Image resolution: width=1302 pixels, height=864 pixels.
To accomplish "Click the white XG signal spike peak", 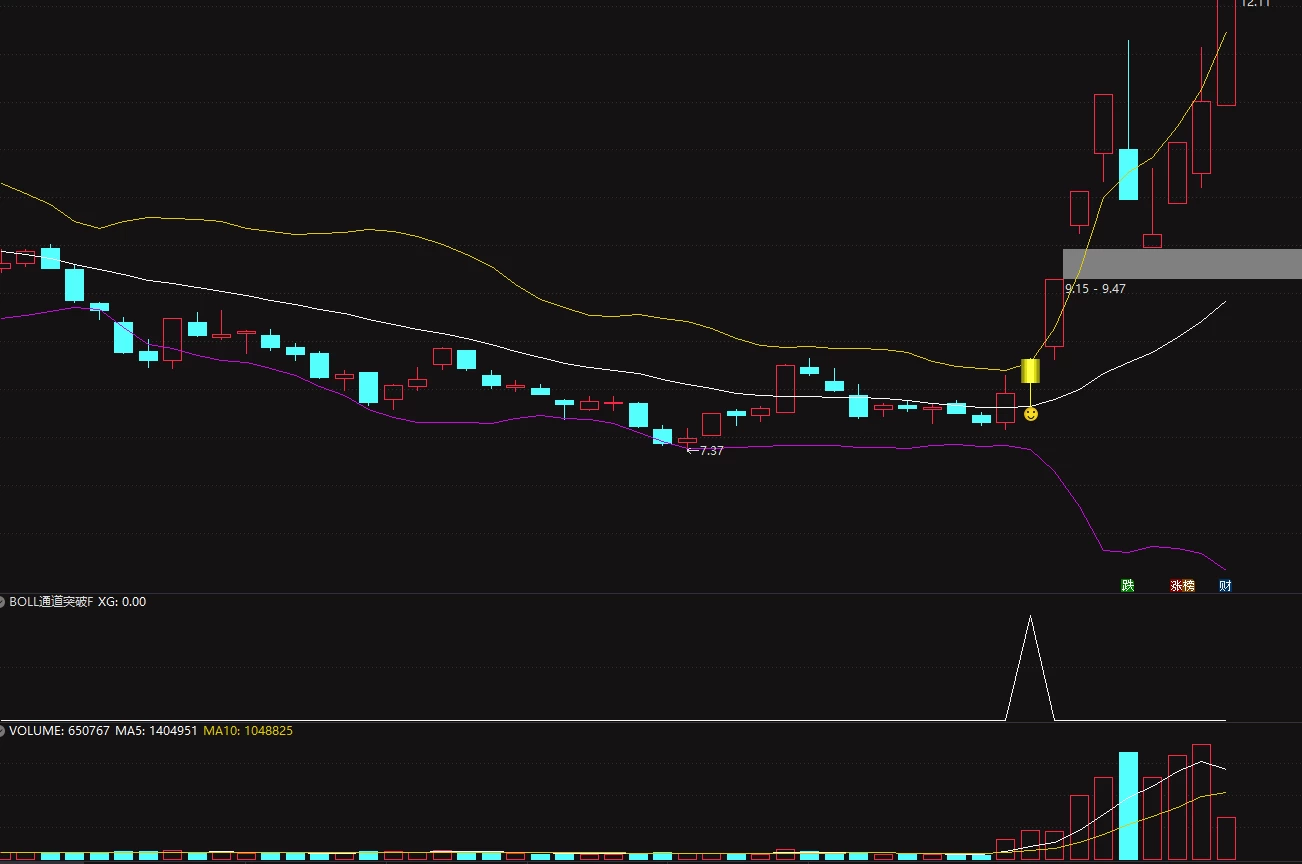I will 1030,617.
